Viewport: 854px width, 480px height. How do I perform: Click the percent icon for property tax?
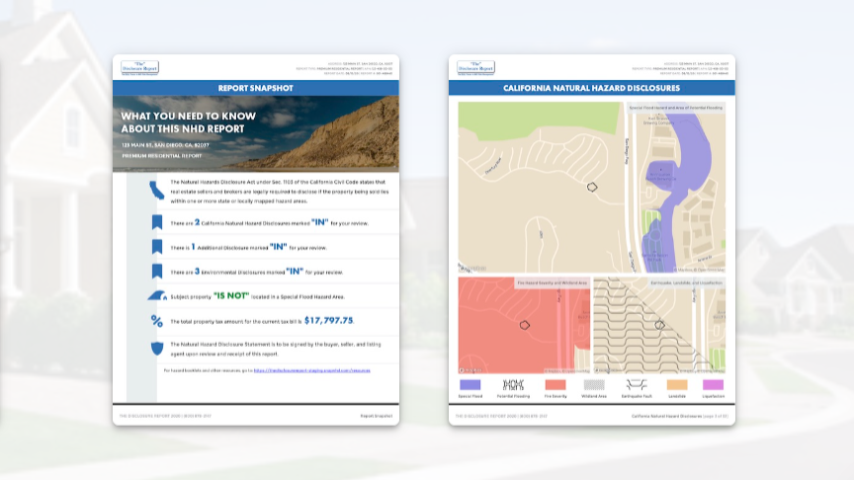coord(156,321)
